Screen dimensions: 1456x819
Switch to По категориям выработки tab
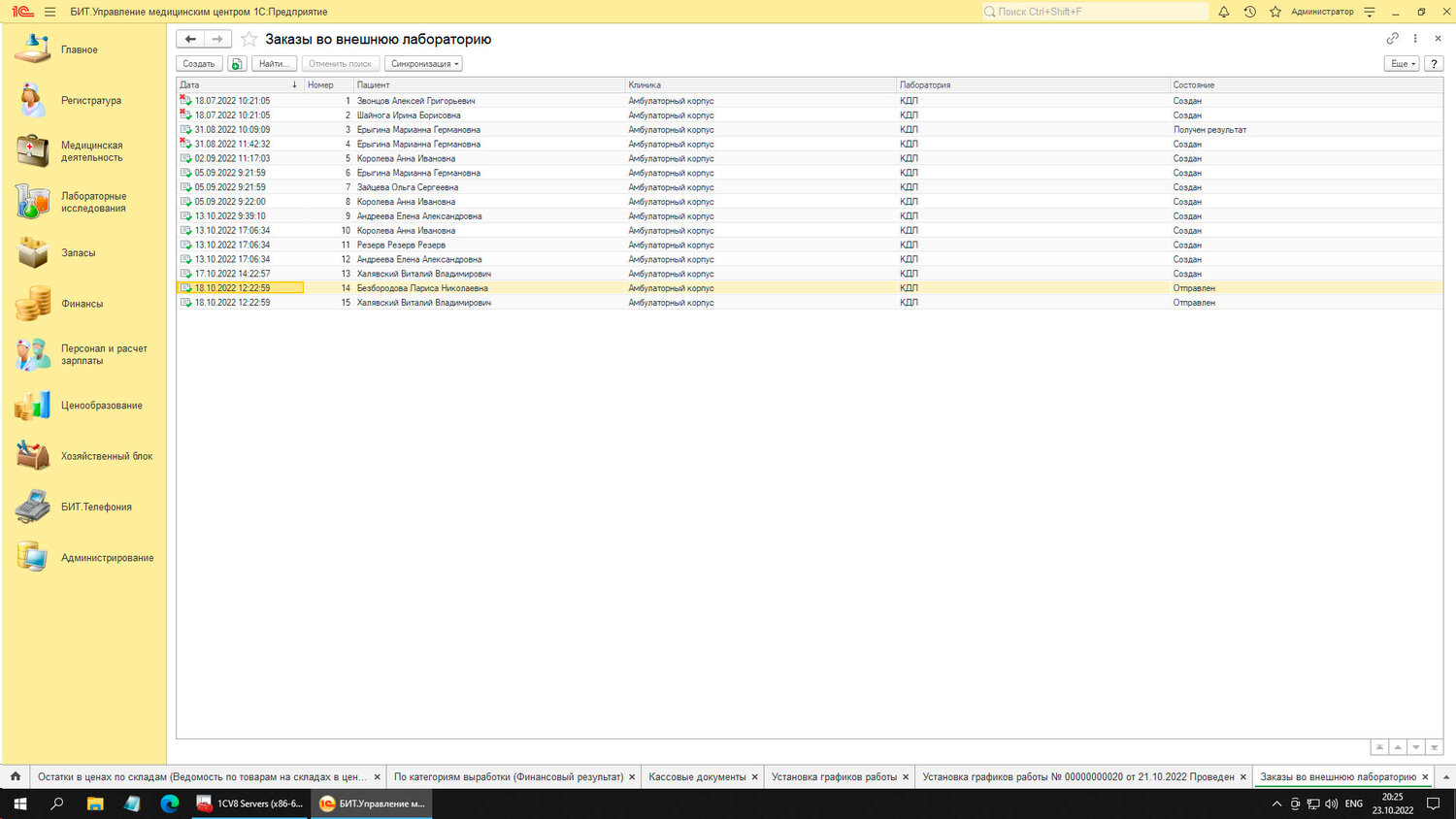[x=509, y=777]
